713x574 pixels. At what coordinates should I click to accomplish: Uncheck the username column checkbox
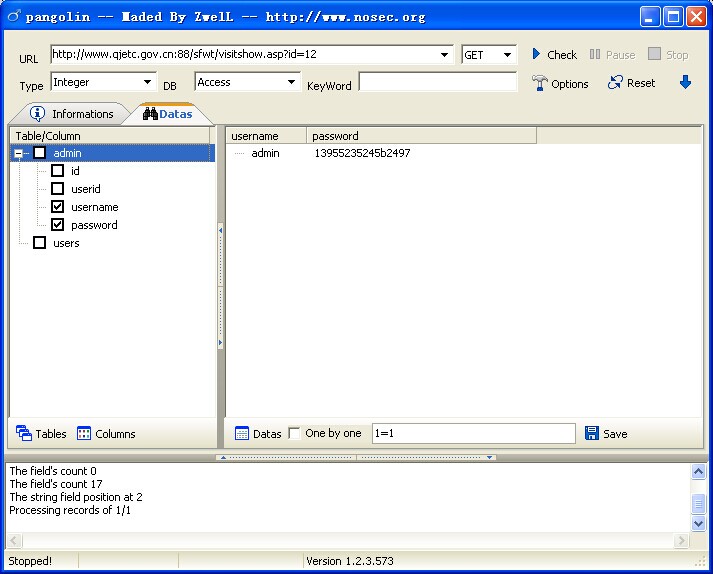tap(57, 206)
